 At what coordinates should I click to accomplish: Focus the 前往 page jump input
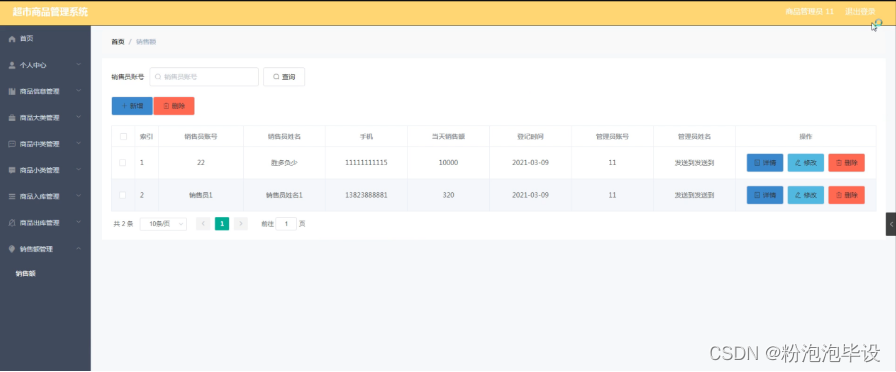click(x=286, y=224)
